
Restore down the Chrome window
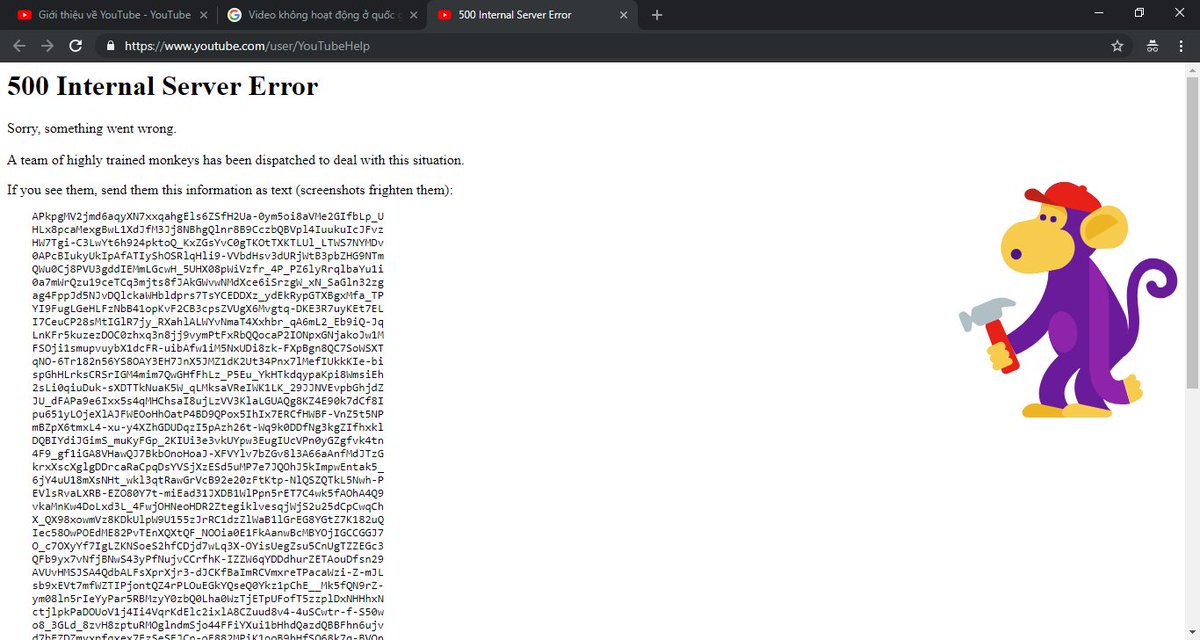[1139, 14]
